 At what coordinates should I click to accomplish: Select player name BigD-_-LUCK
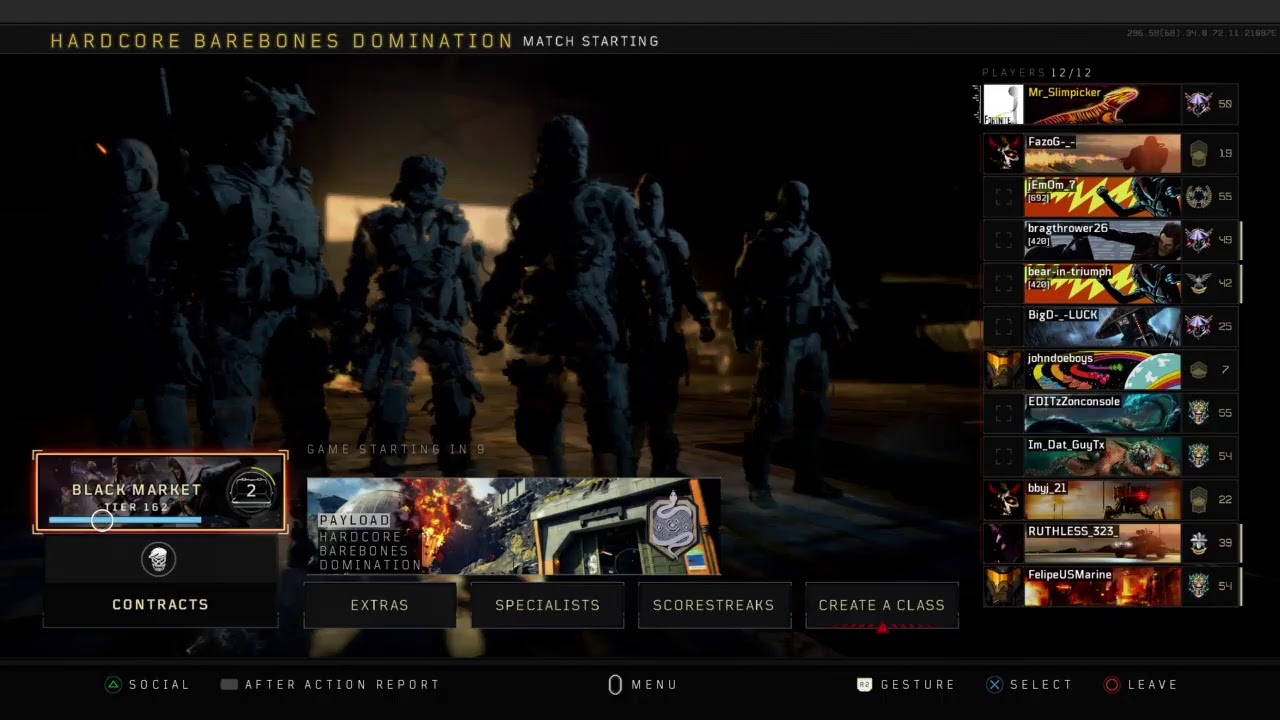point(1063,315)
